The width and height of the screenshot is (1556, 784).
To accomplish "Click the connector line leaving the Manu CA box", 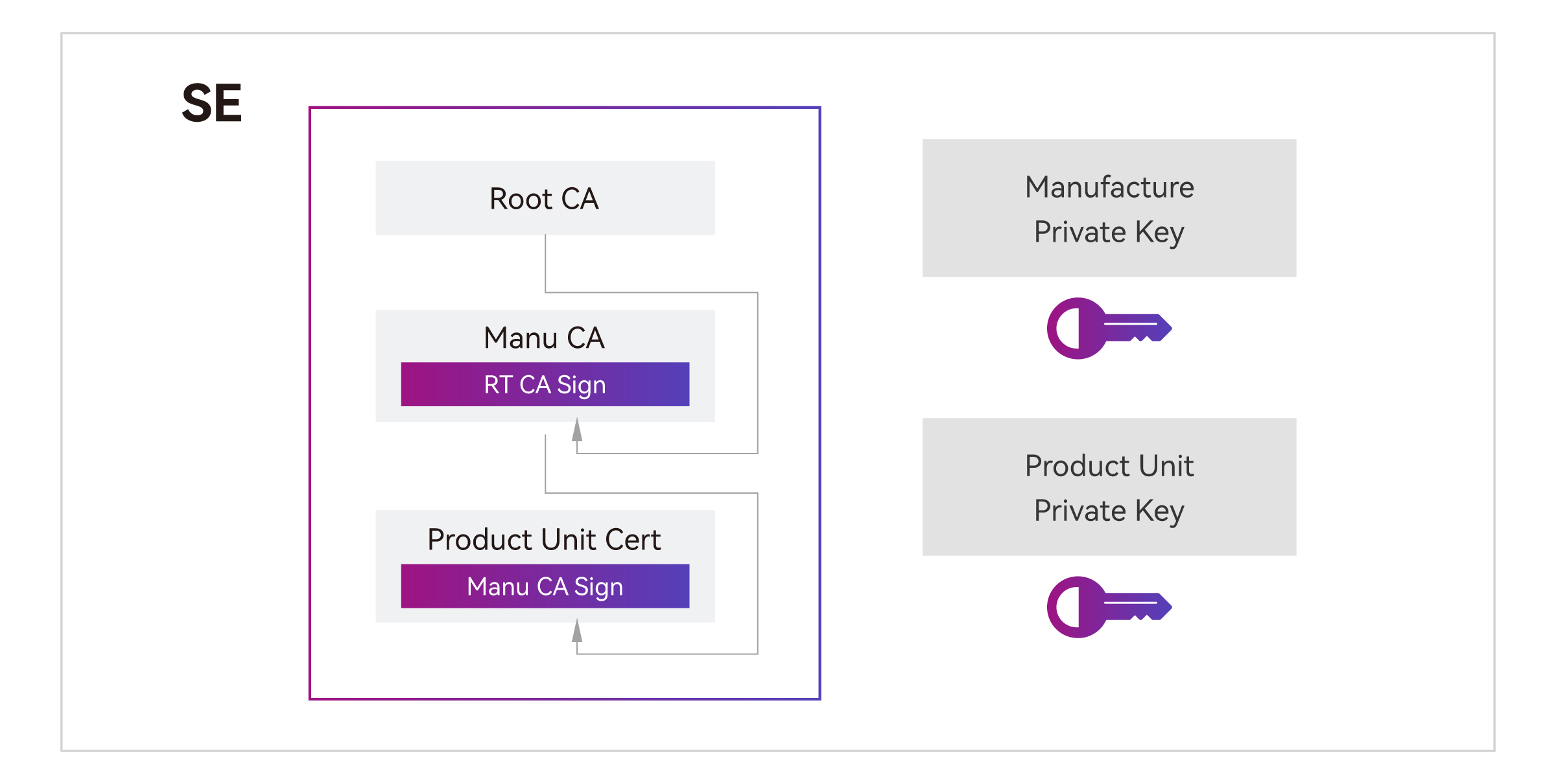I will click(545, 463).
